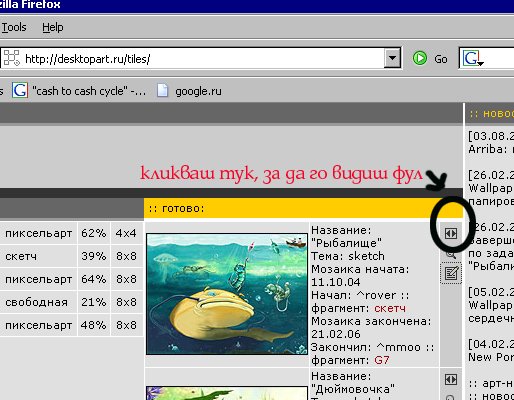Expand the address bar history dropdown
The height and width of the screenshot is (400, 514).
coord(392,58)
